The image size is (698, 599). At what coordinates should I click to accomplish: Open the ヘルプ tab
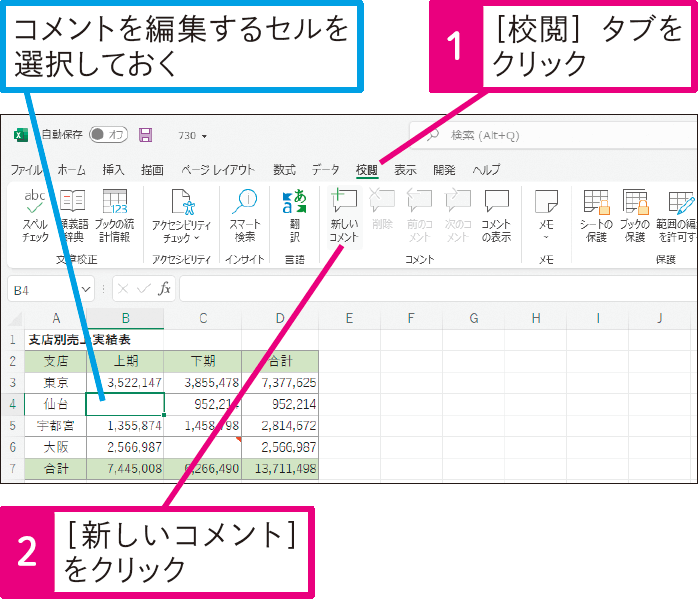(486, 170)
